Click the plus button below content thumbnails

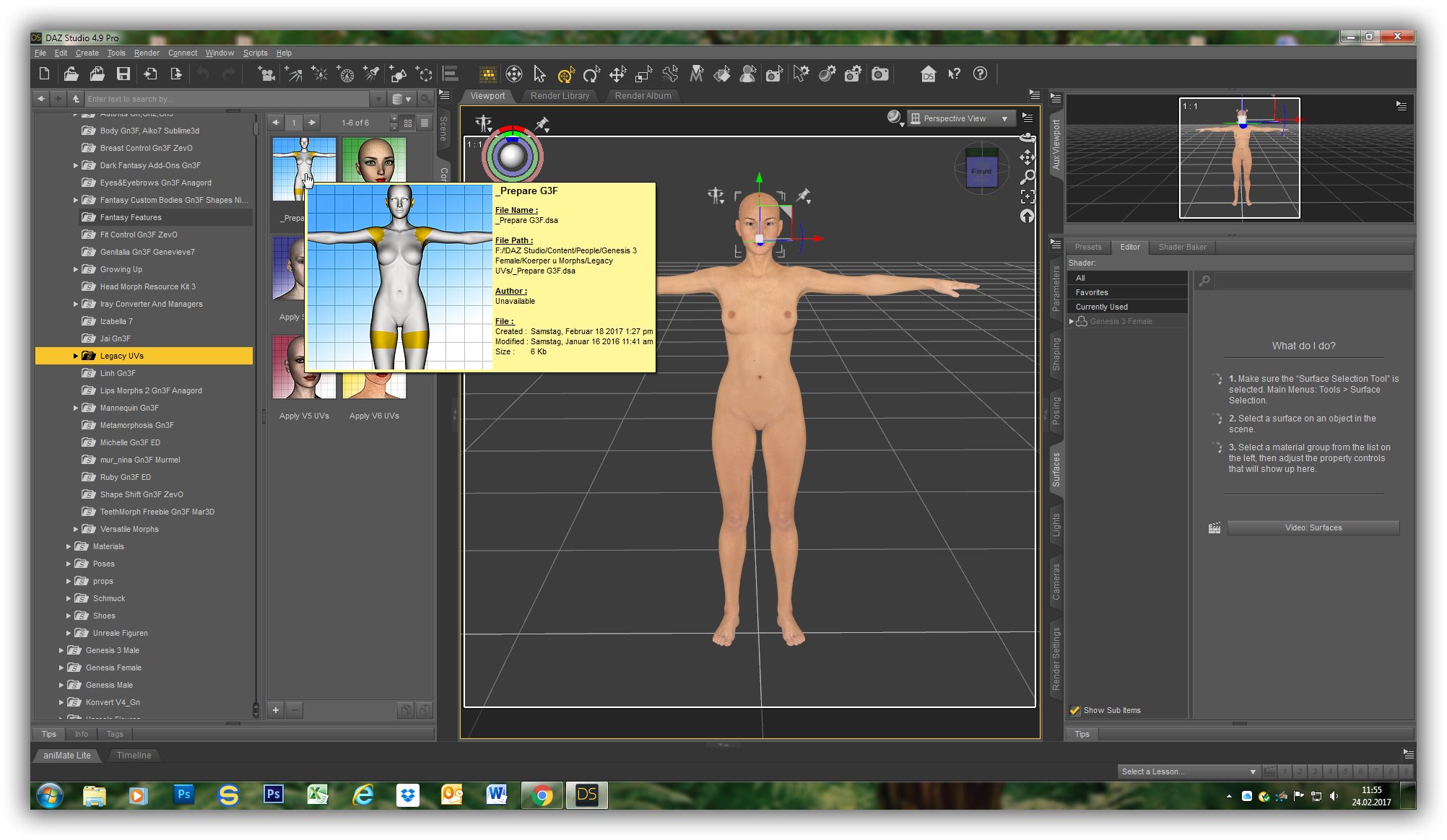coord(275,710)
